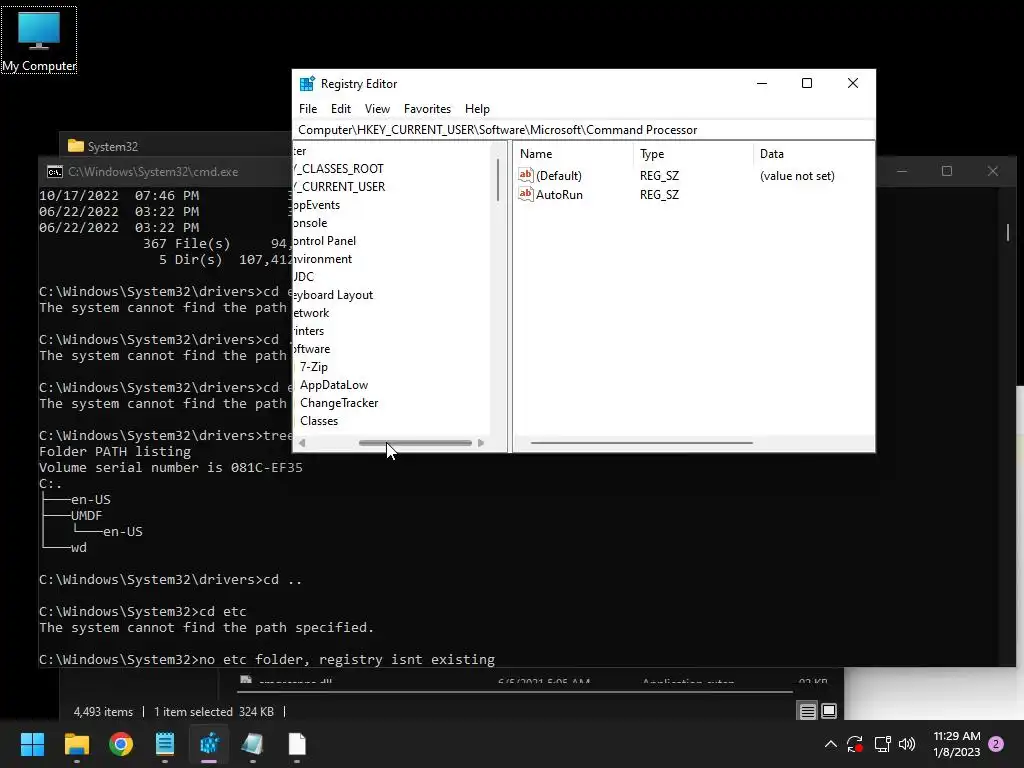Open File Explorer from the taskbar
The width and height of the screenshot is (1024, 768).
point(76,744)
